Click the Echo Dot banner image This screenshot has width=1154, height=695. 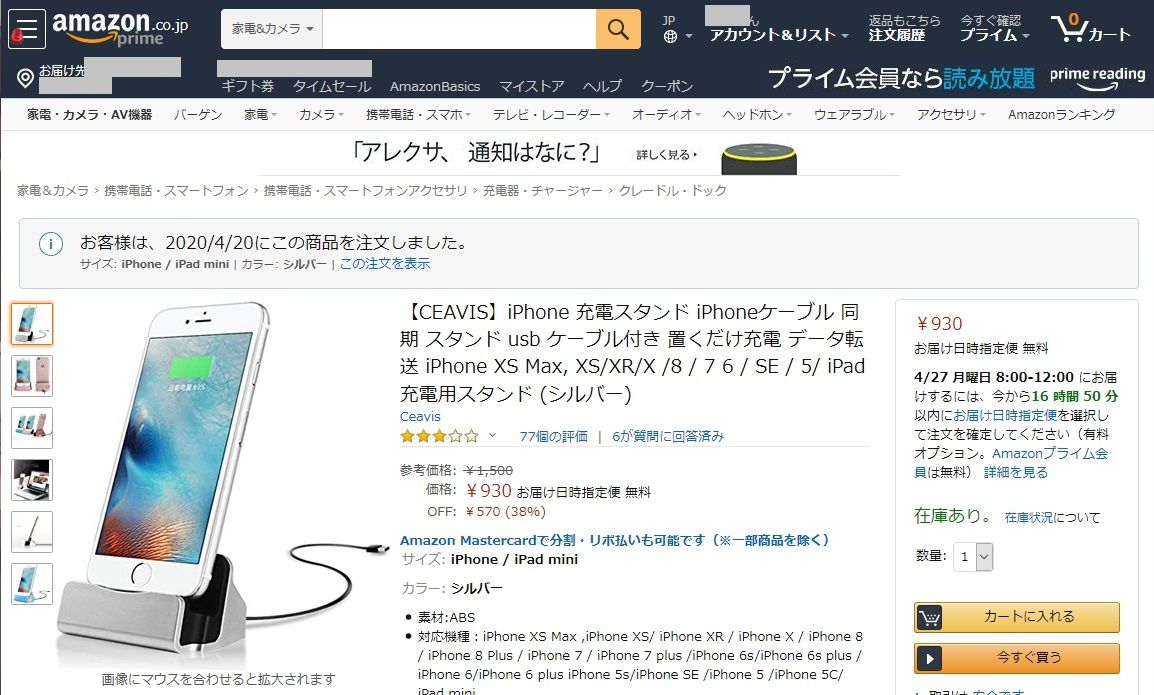pos(759,158)
